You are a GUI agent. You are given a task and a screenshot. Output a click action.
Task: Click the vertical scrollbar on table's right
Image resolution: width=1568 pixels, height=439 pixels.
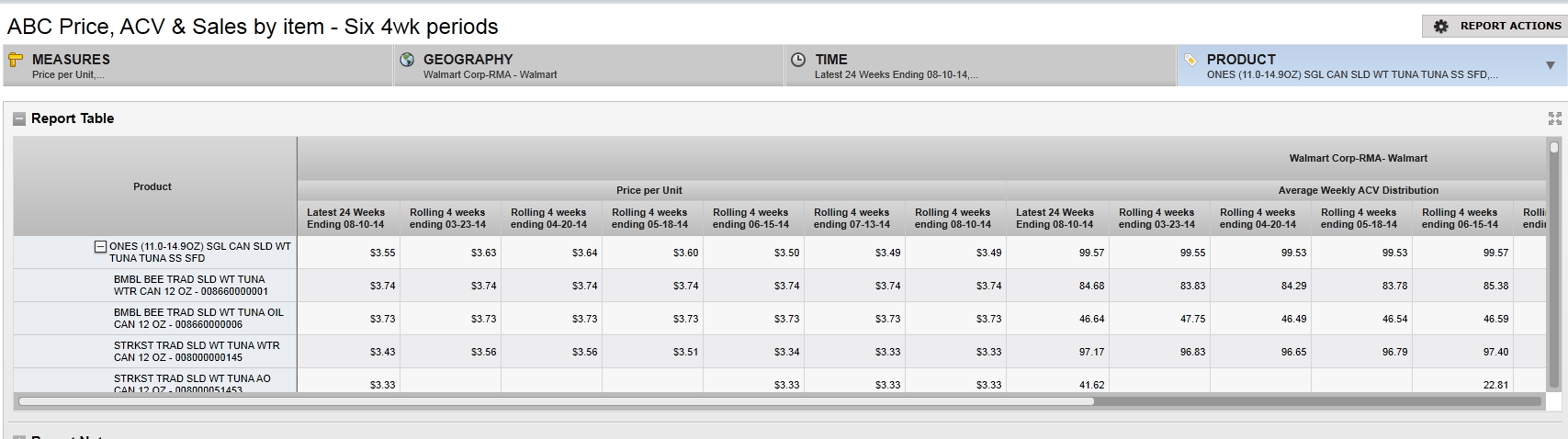point(1553,266)
